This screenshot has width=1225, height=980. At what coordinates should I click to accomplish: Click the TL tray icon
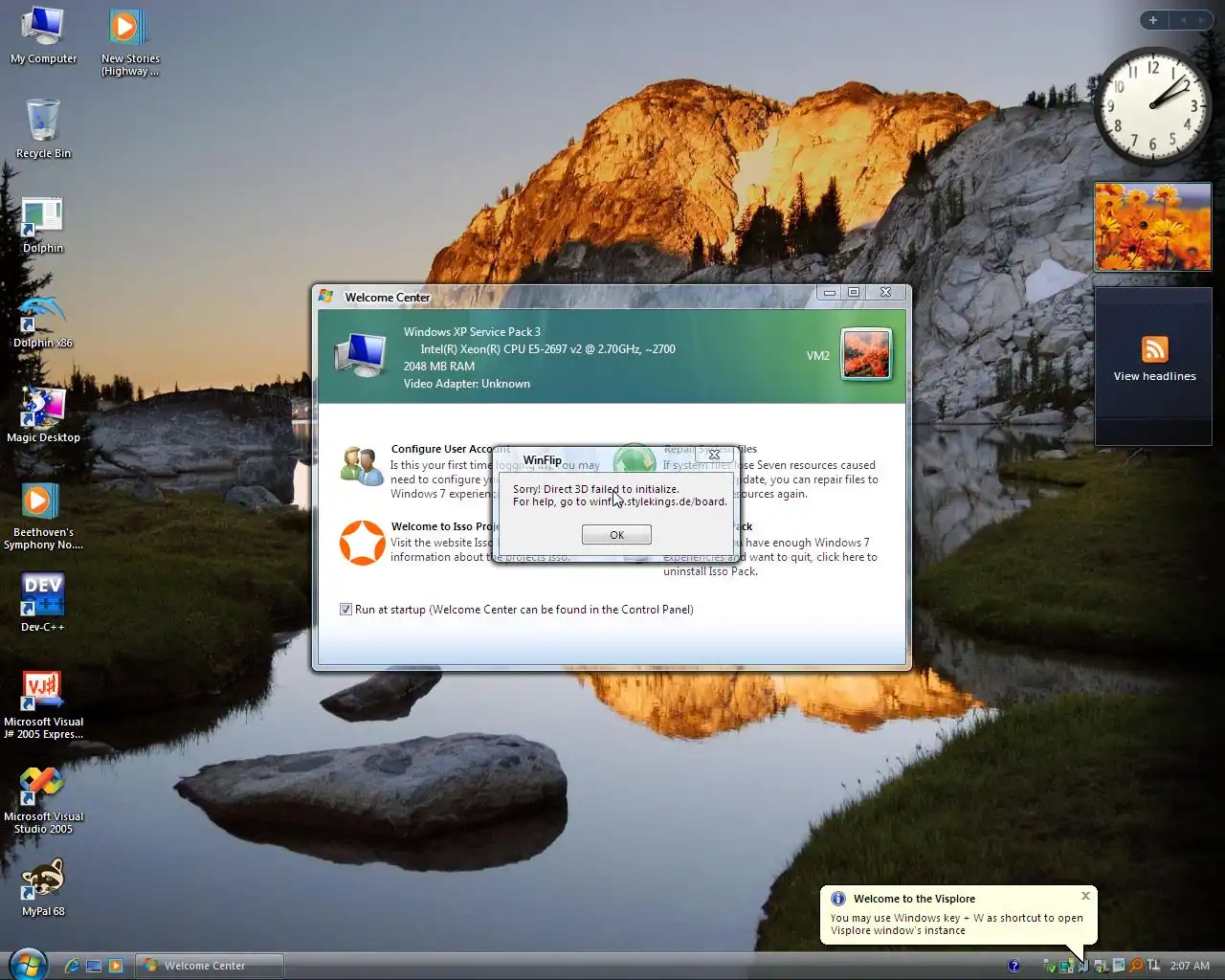1153,966
